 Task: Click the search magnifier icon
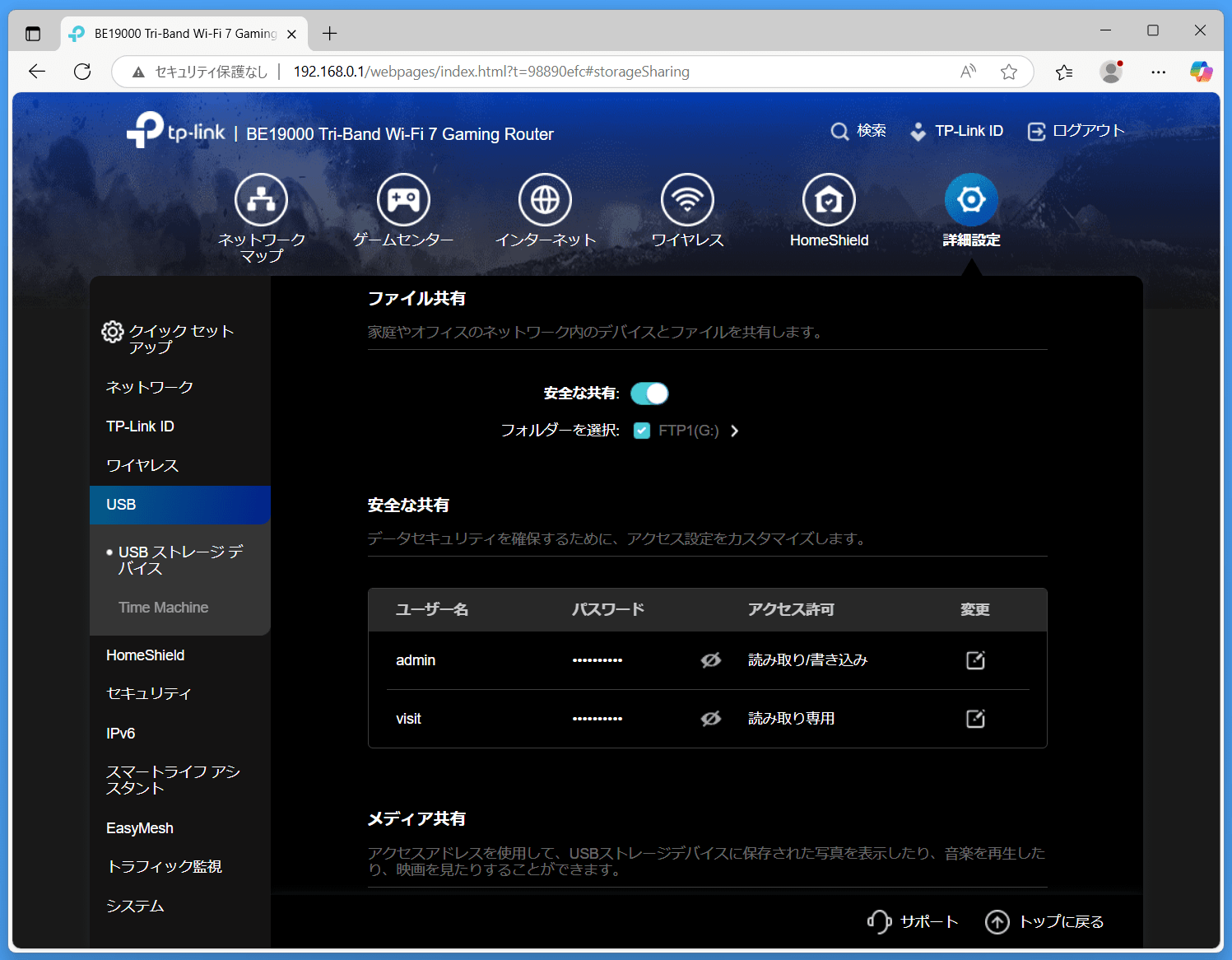[839, 132]
